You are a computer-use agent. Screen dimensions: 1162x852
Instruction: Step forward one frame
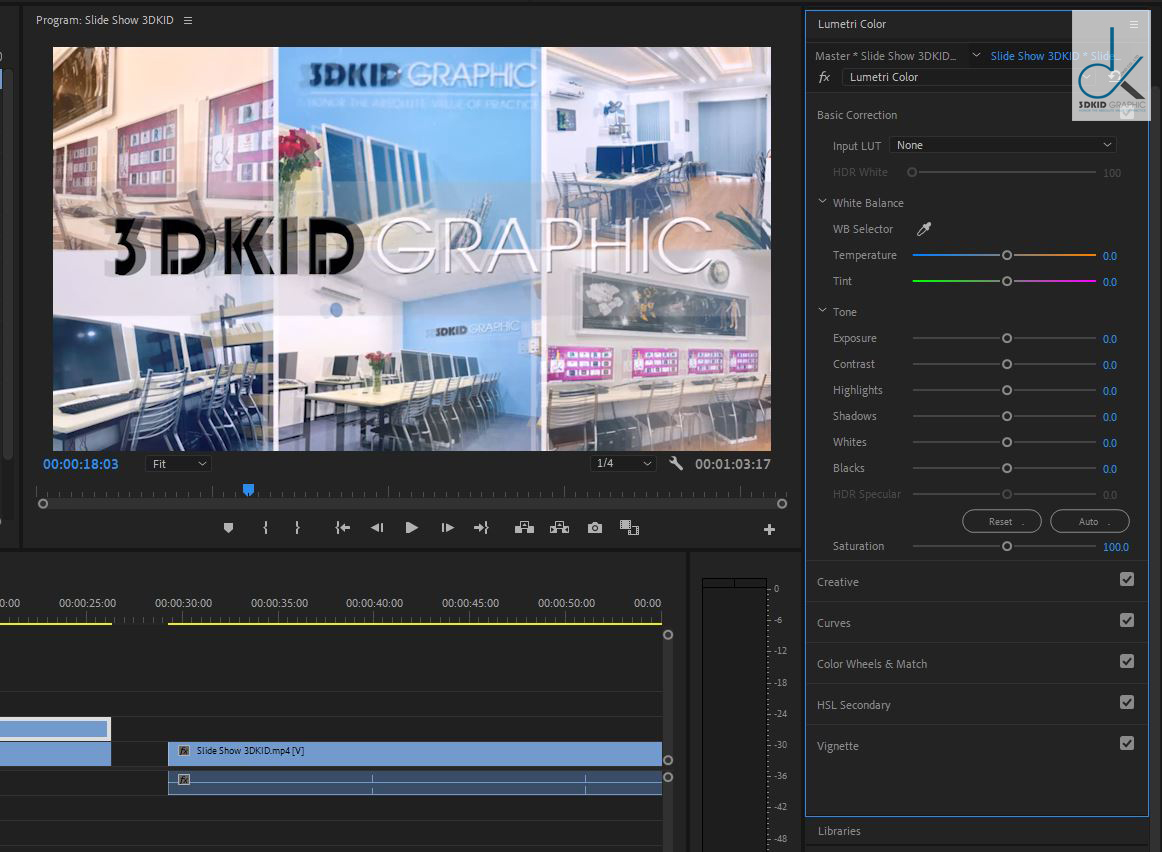pos(447,527)
